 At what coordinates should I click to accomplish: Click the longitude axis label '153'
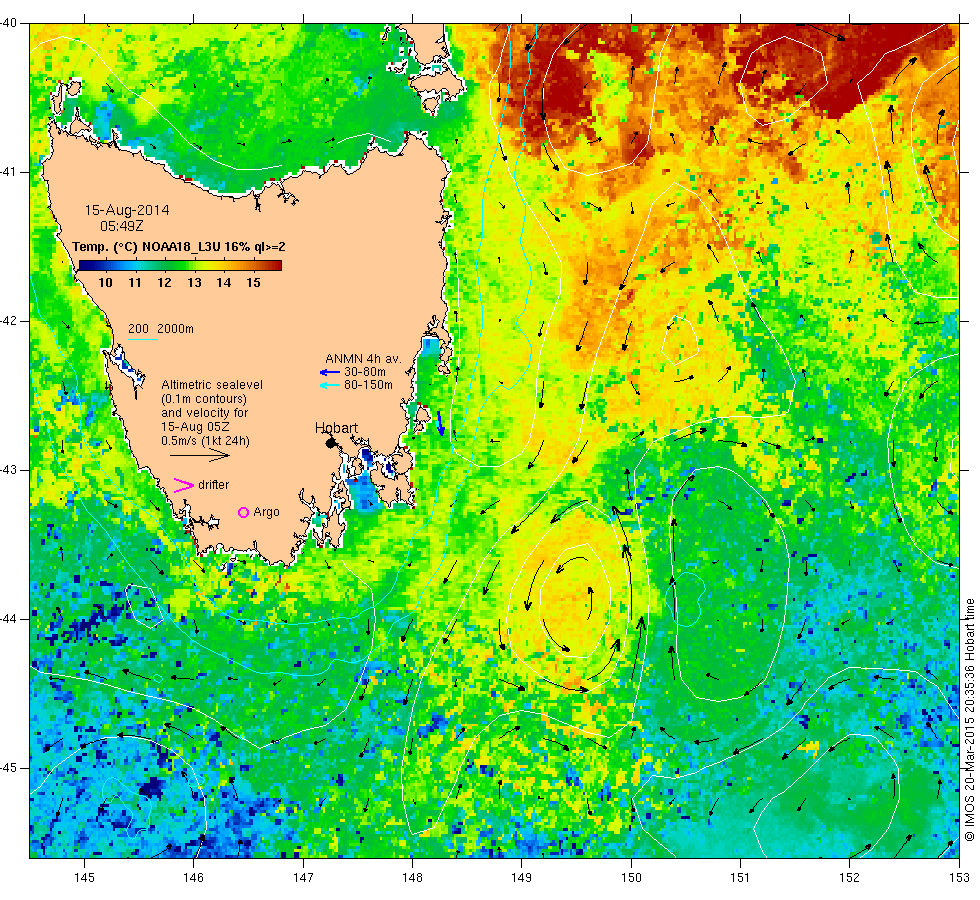click(959, 878)
